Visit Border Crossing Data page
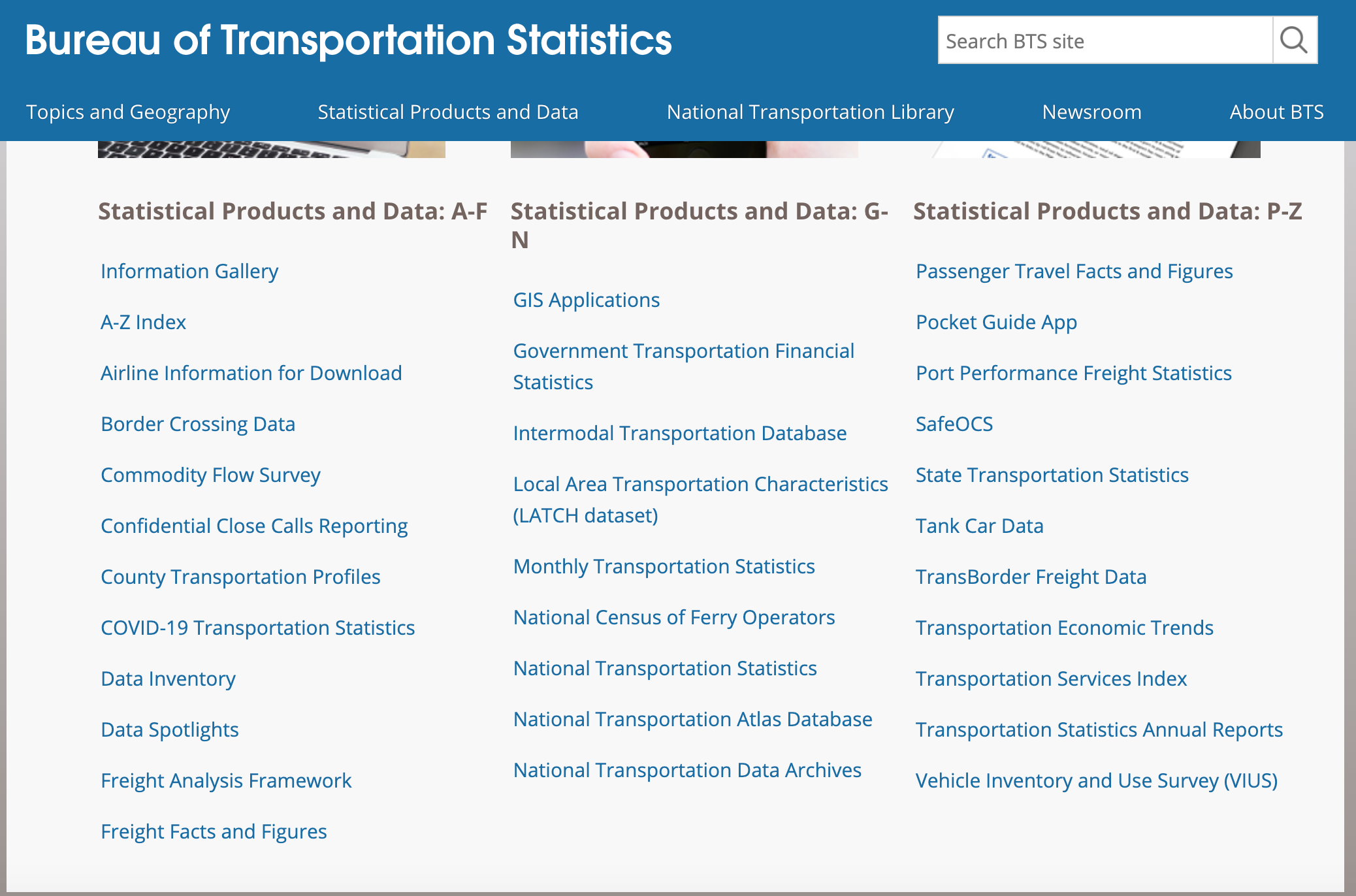 pyautogui.click(x=198, y=424)
